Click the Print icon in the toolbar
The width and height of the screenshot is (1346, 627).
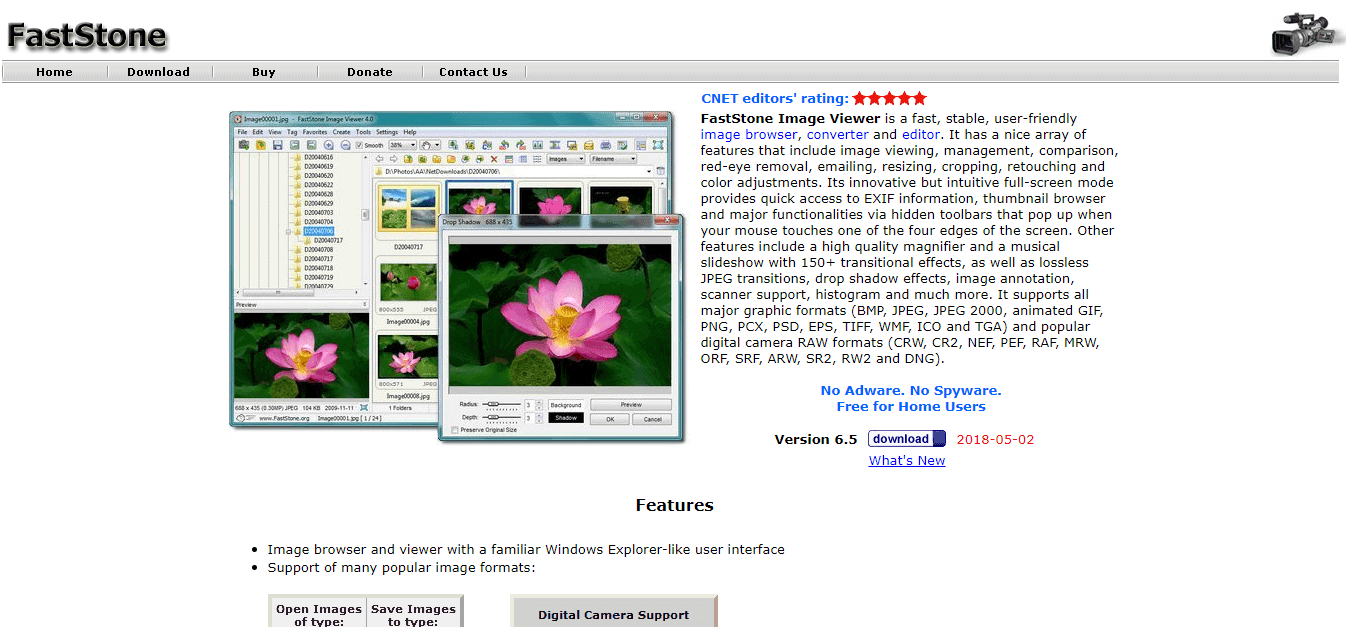(605, 144)
